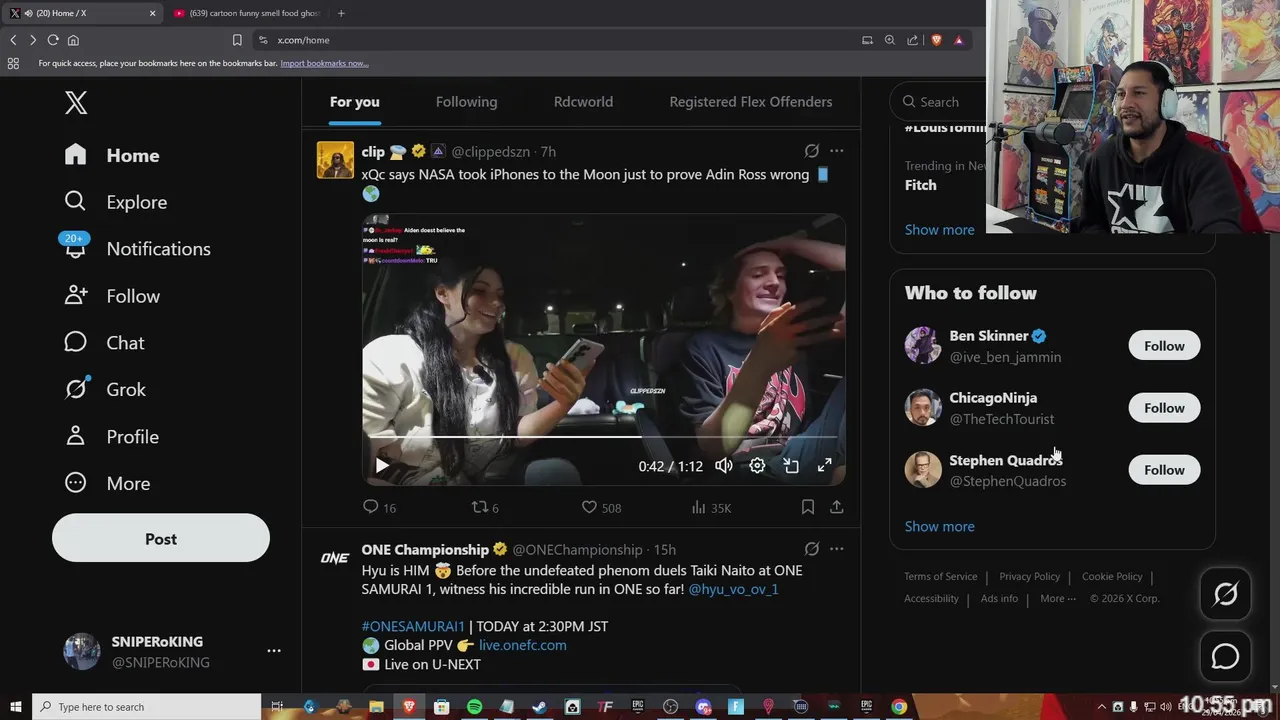Open Steam from the taskbar
Viewport: 1280px width, 720px height.
pos(539,707)
